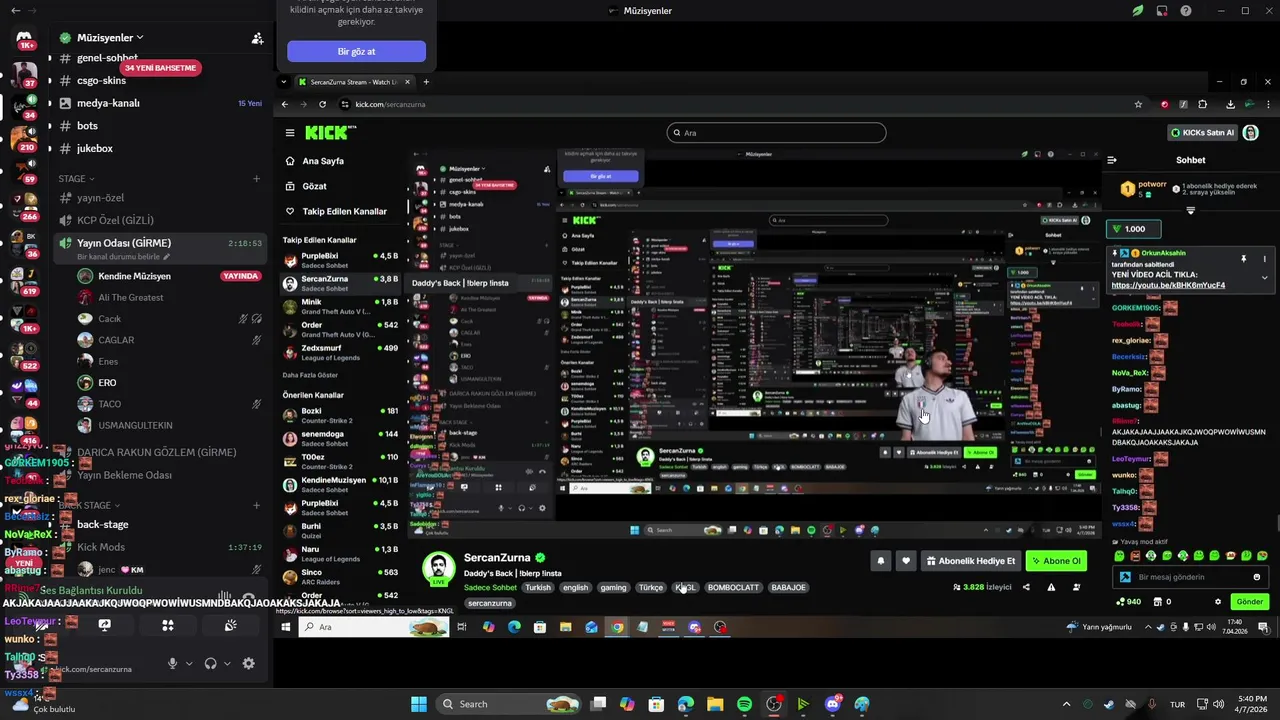Screen dimensions: 1280x720
Task: Open Discord user settings gear
Action: tap(249, 663)
